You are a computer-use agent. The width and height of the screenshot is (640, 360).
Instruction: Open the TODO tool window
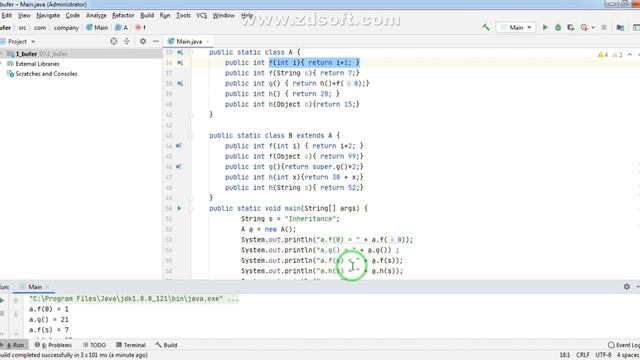click(x=94, y=345)
